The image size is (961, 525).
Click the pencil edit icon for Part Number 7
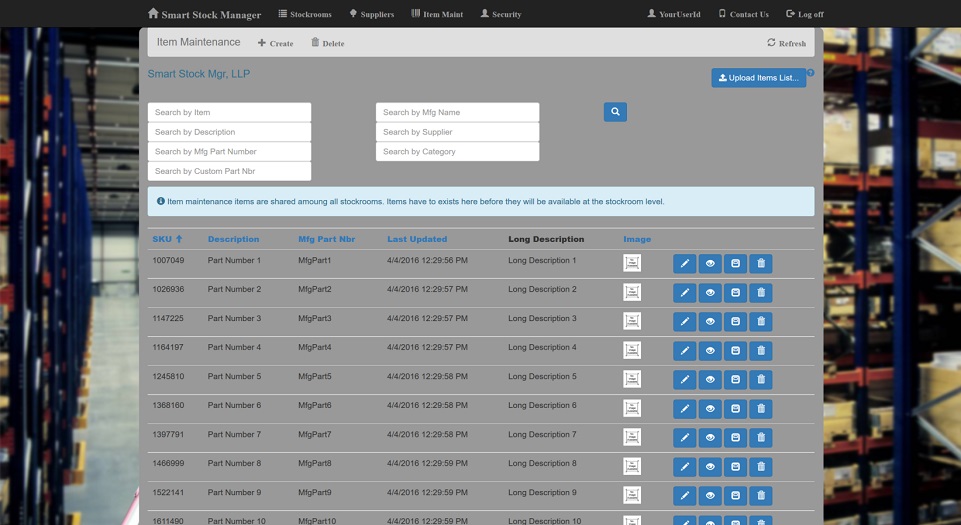684,438
